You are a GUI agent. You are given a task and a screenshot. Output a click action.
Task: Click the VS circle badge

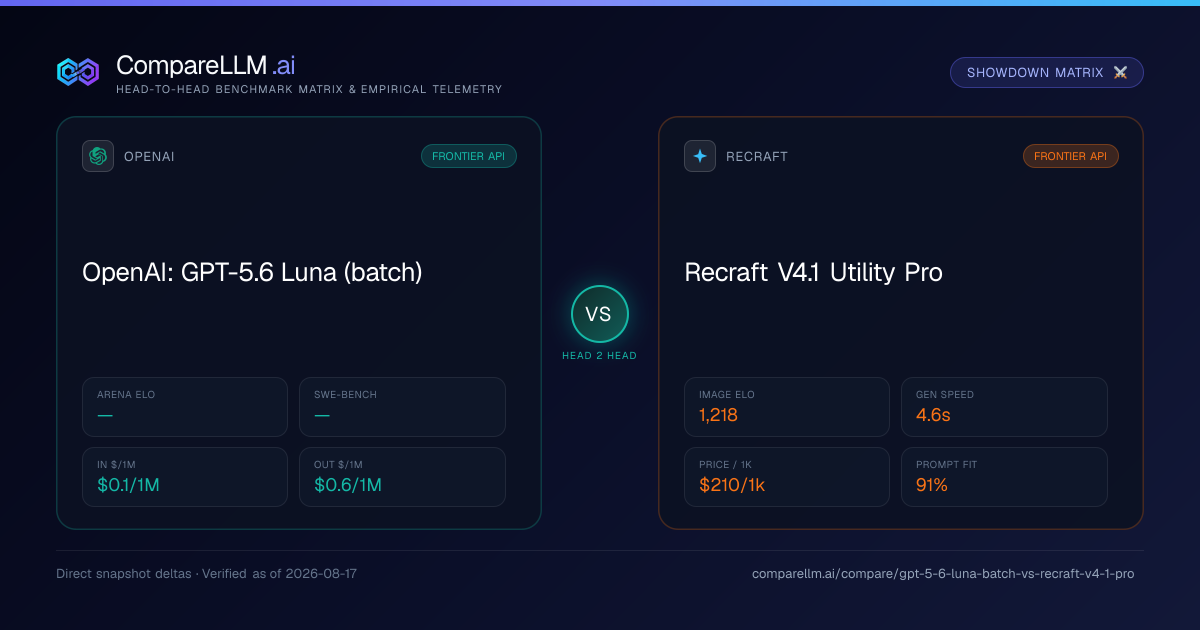point(599,314)
